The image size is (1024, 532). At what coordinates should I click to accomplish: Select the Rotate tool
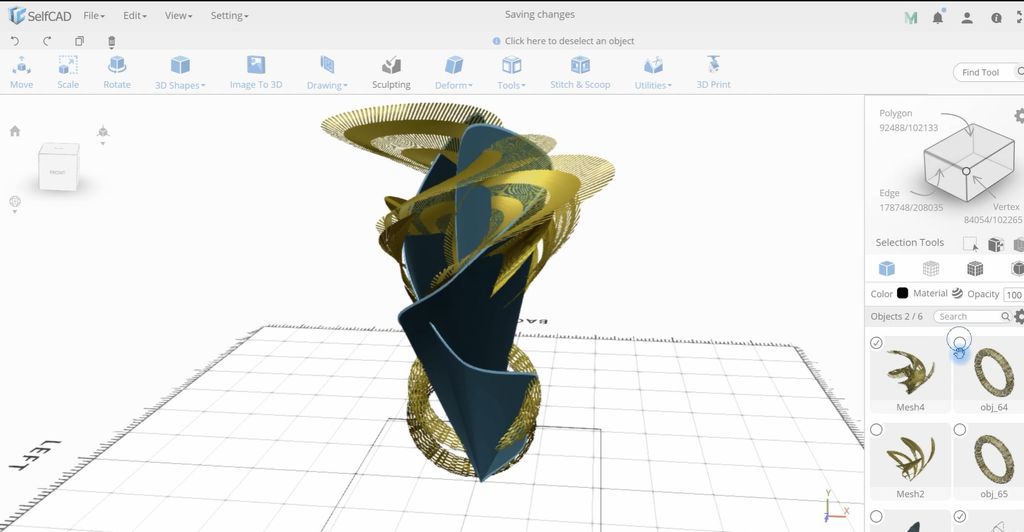(x=117, y=72)
